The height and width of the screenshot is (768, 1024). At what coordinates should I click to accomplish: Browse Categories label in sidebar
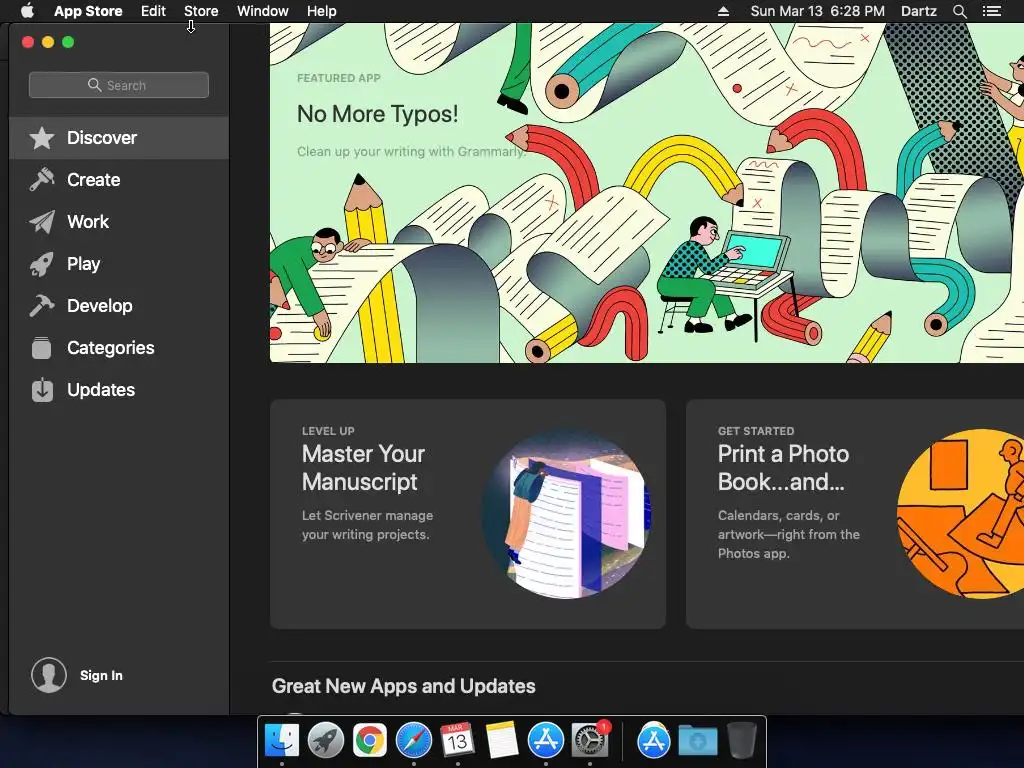click(111, 348)
